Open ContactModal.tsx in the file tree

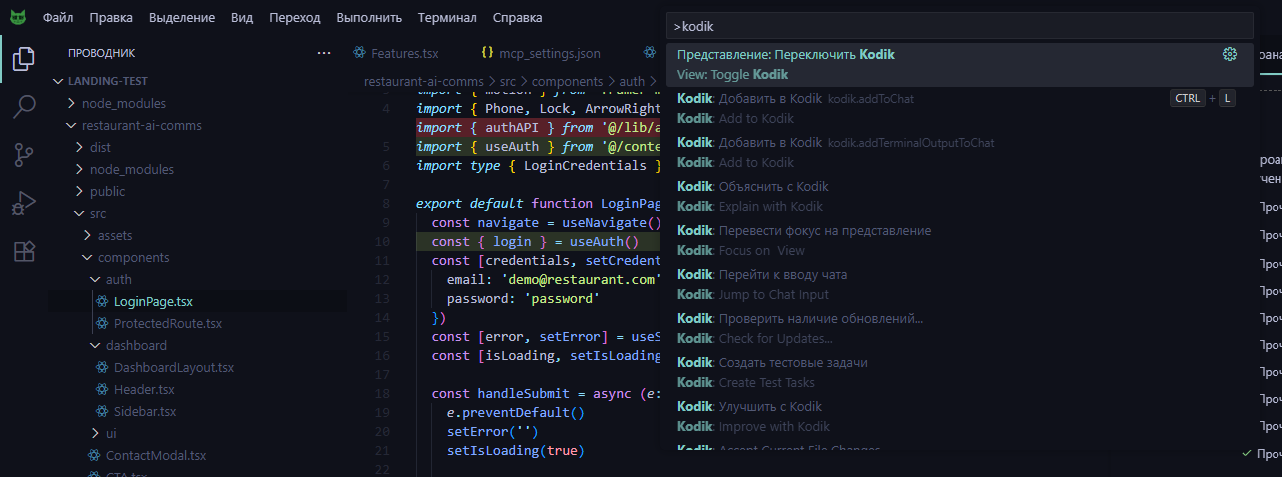pyautogui.click(x=156, y=455)
